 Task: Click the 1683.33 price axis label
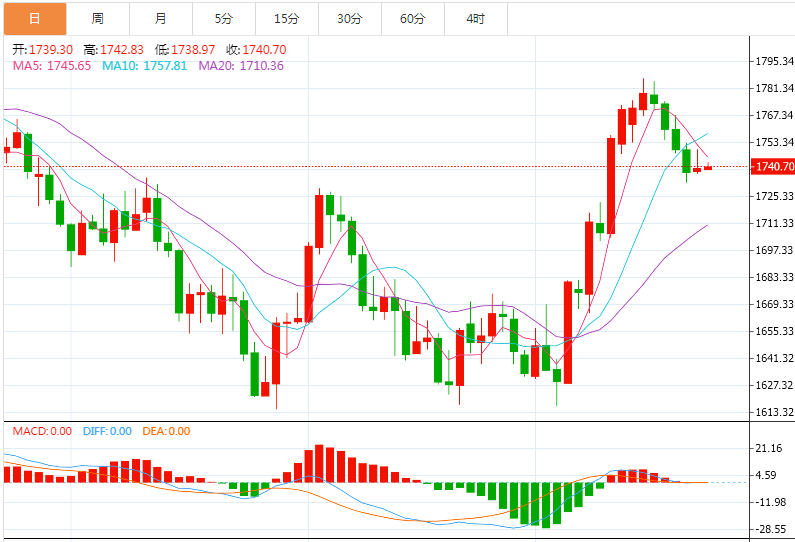(x=774, y=277)
